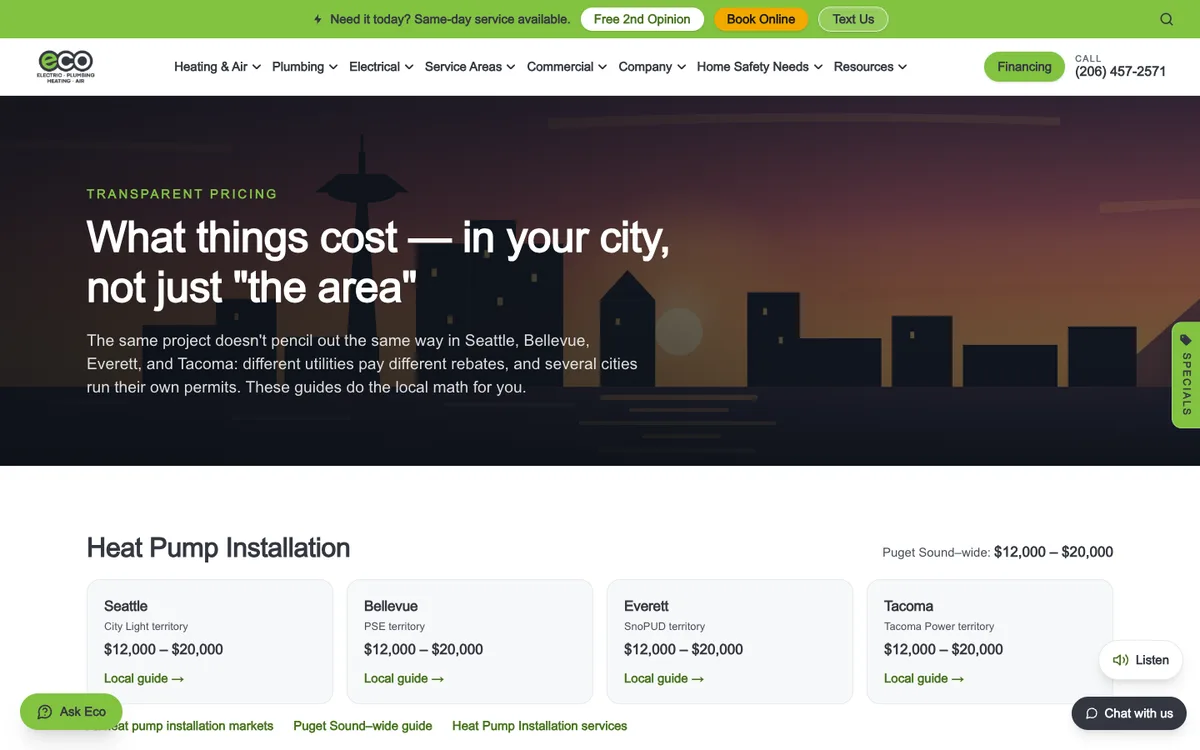Open the Commercial menu
1200x750 pixels.
point(567,67)
